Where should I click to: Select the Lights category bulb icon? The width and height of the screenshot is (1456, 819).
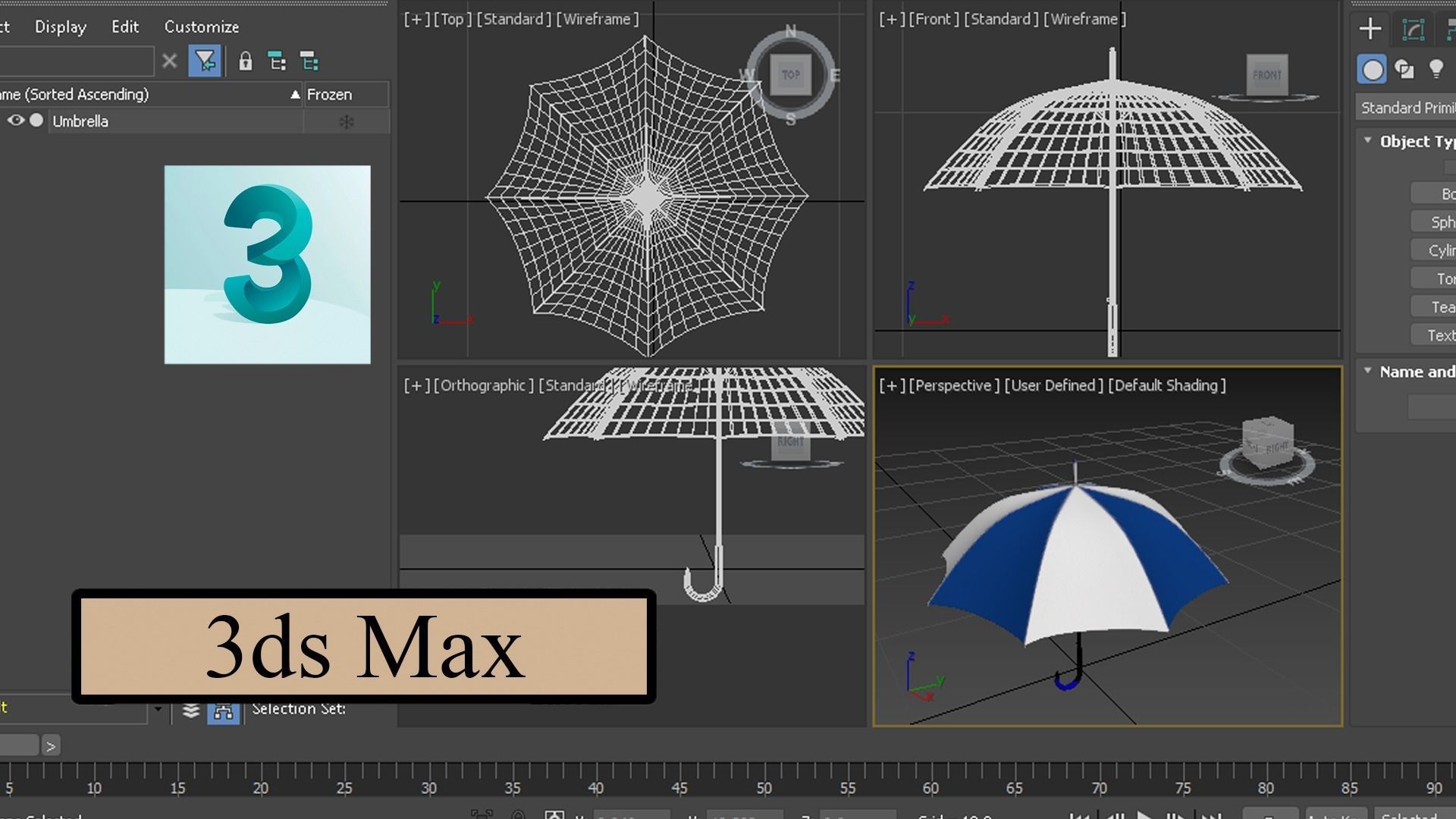(x=1436, y=70)
